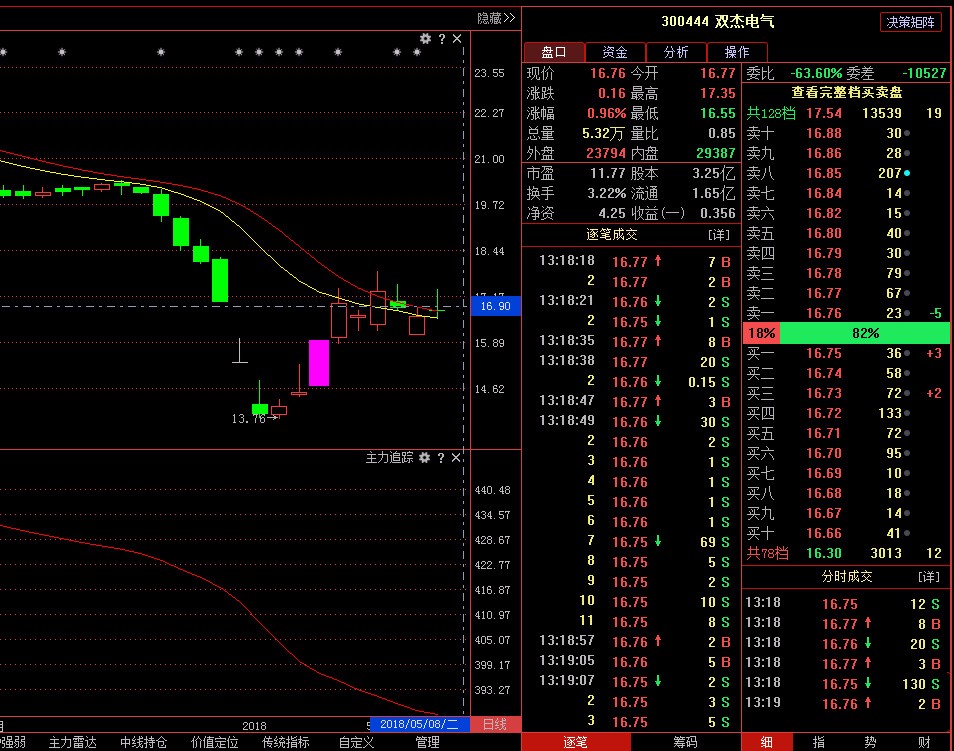Open details [详] next to 逐笔成交
Viewport: 954px width, 751px height.
click(x=719, y=235)
